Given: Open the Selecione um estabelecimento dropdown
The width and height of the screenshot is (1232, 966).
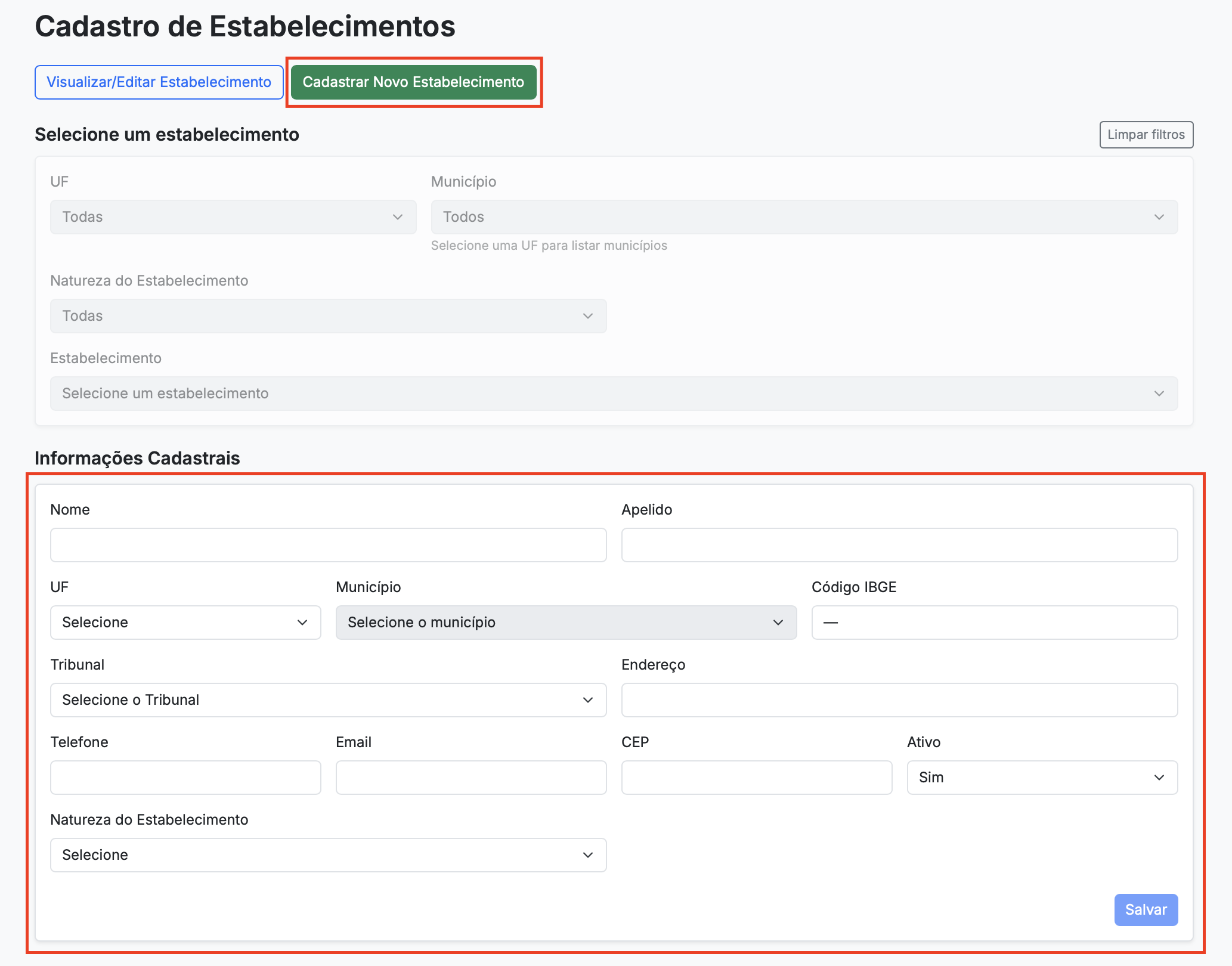Looking at the screenshot, I should click(x=614, y=394).
